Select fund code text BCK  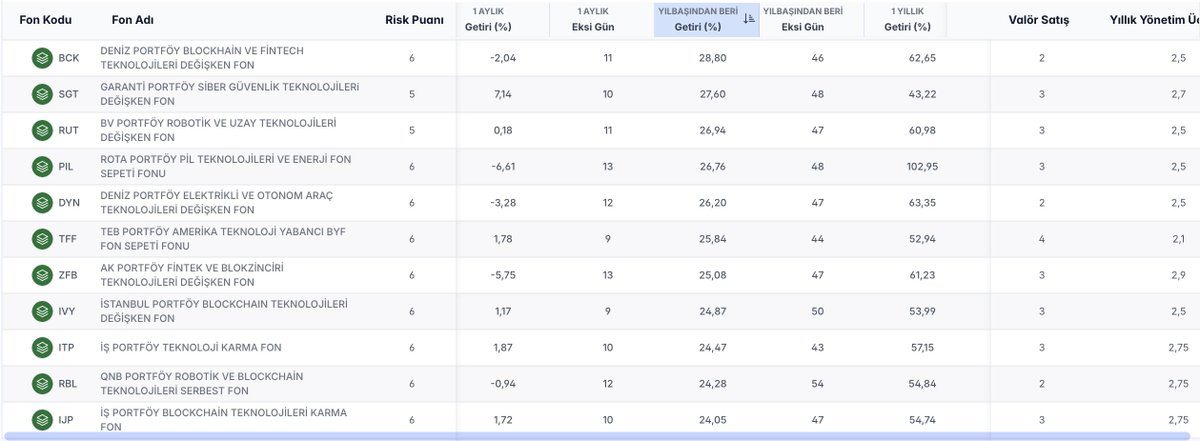(x=69, y=58)
